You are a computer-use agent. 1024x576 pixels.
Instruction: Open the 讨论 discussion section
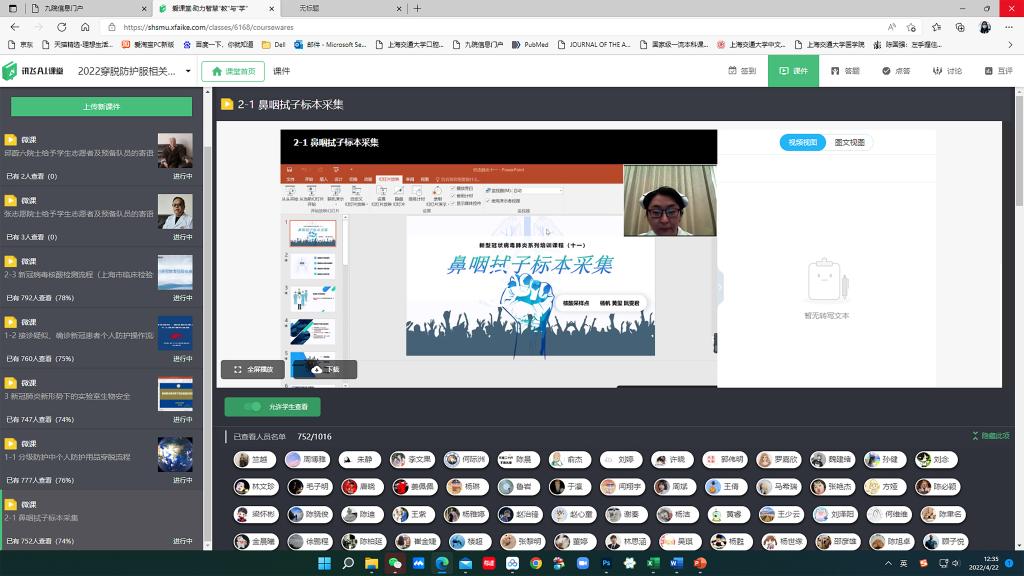[947, 71]
